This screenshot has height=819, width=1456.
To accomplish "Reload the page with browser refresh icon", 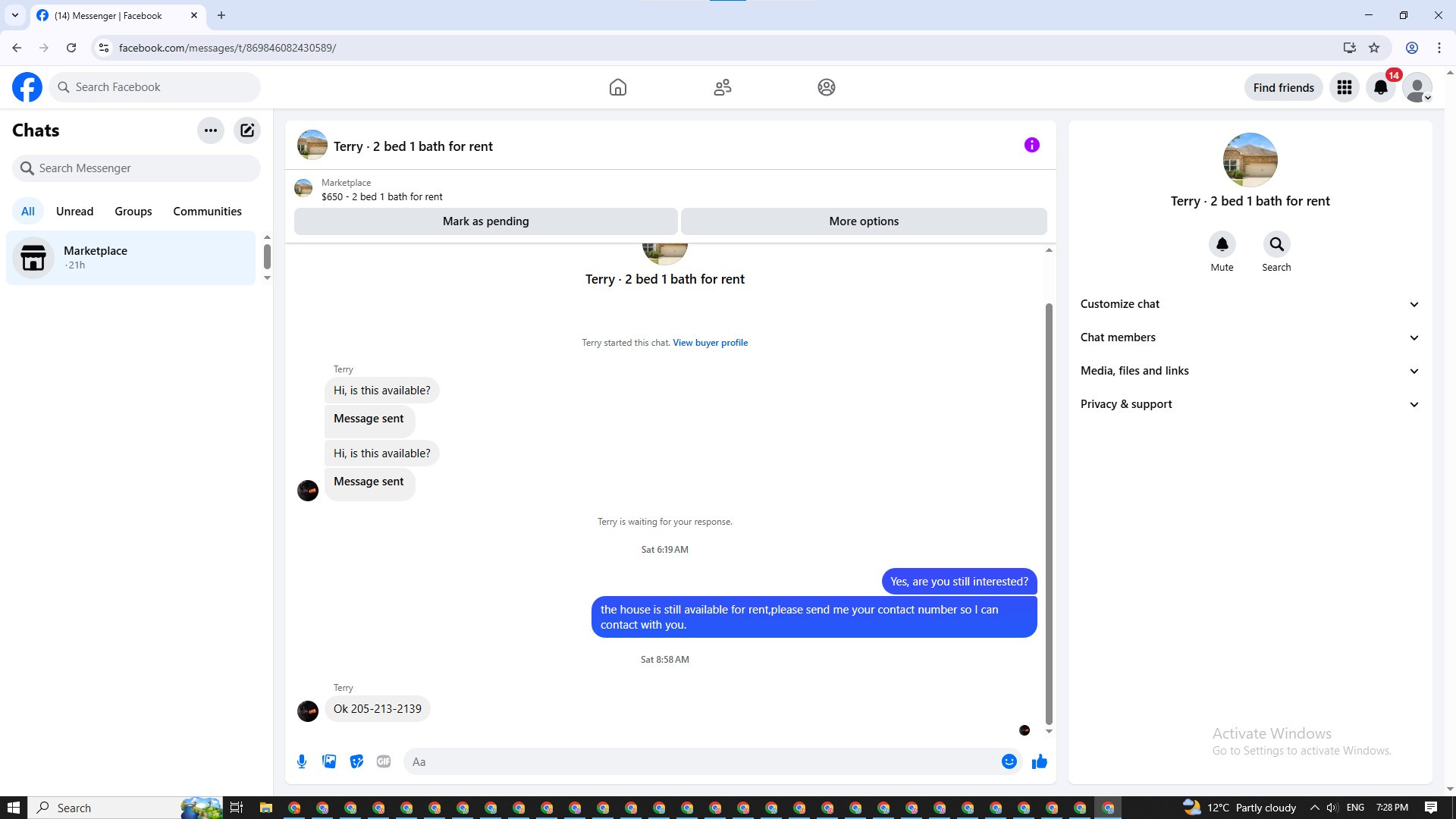I will click(71, 48).
